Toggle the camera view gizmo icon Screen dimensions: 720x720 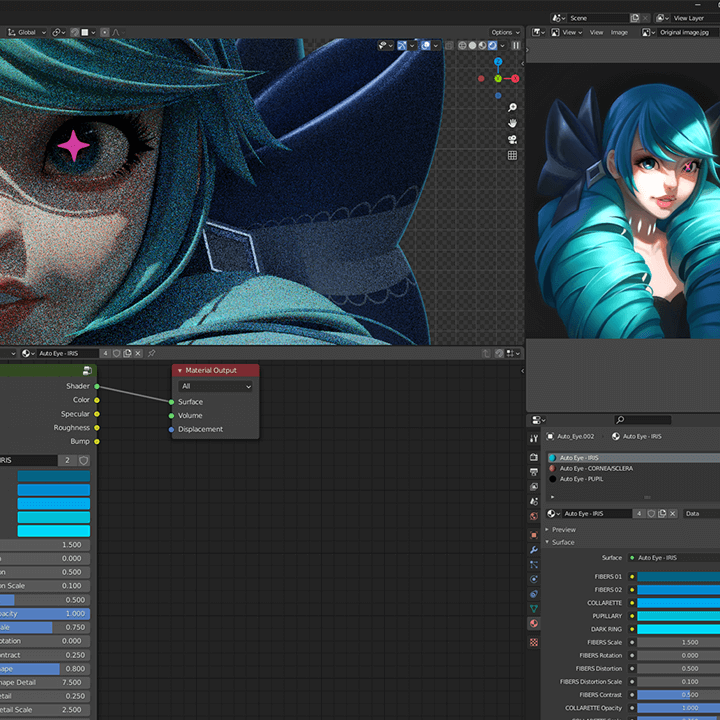pos(512,139)
